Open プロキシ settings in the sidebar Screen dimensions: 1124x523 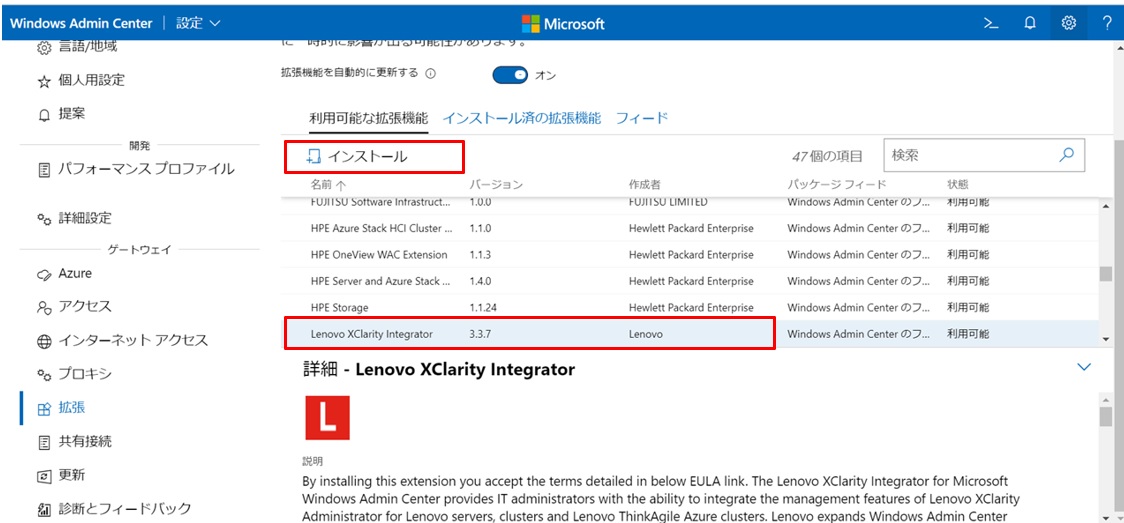click(x=85, y=374)
